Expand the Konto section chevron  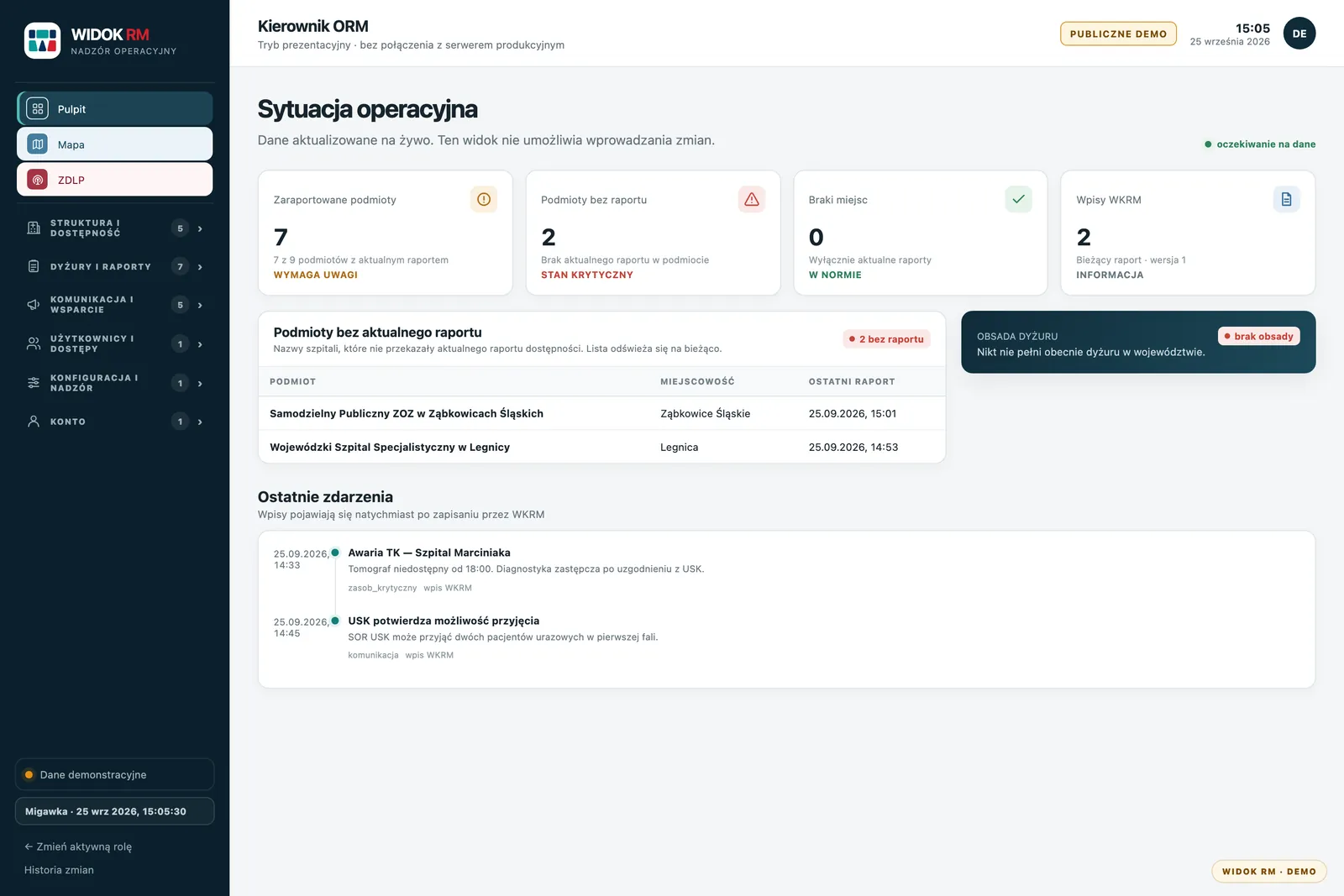tap(200, 422)
